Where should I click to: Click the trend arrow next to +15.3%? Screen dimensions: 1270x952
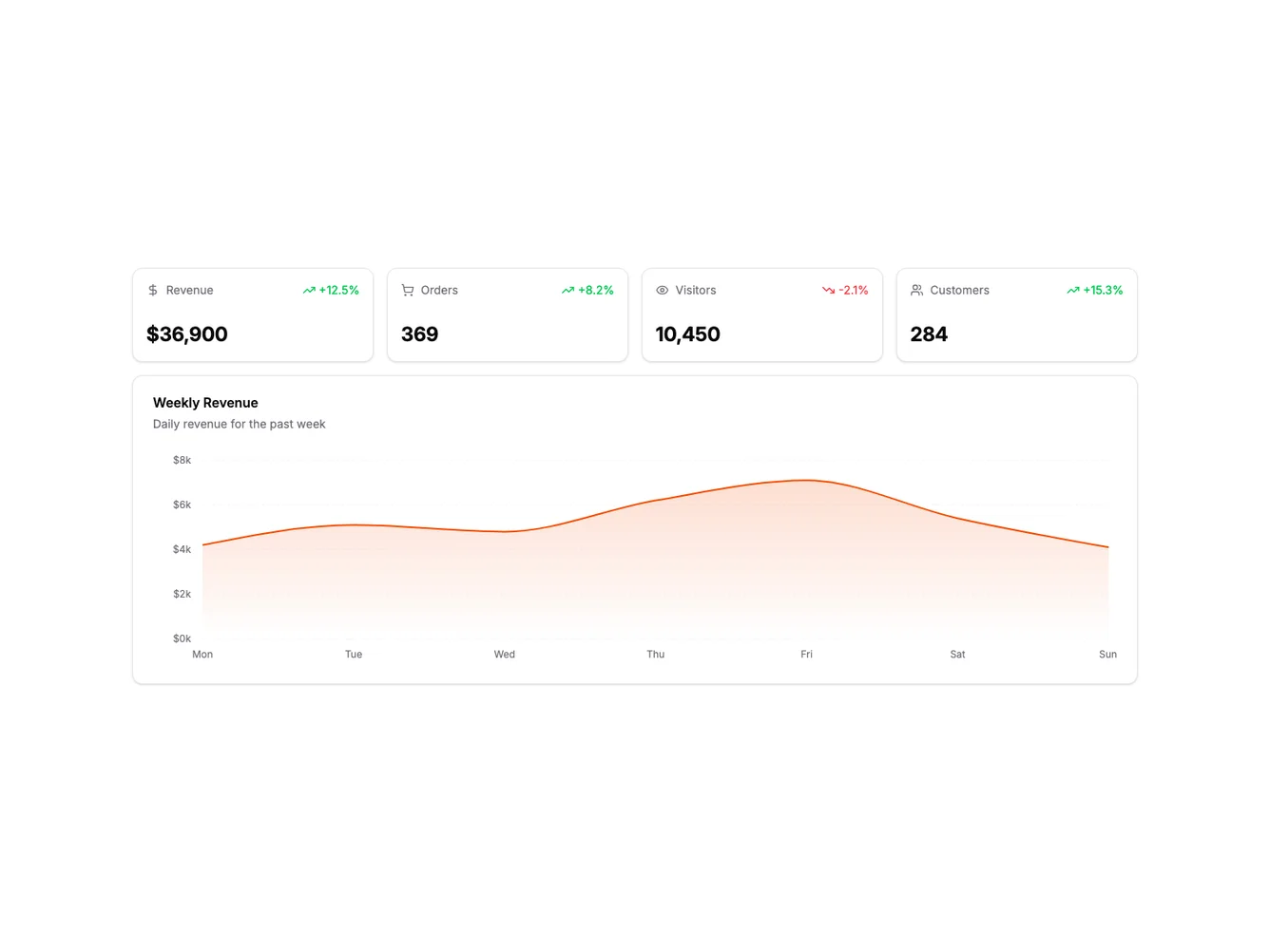(x=1072, y=290)
